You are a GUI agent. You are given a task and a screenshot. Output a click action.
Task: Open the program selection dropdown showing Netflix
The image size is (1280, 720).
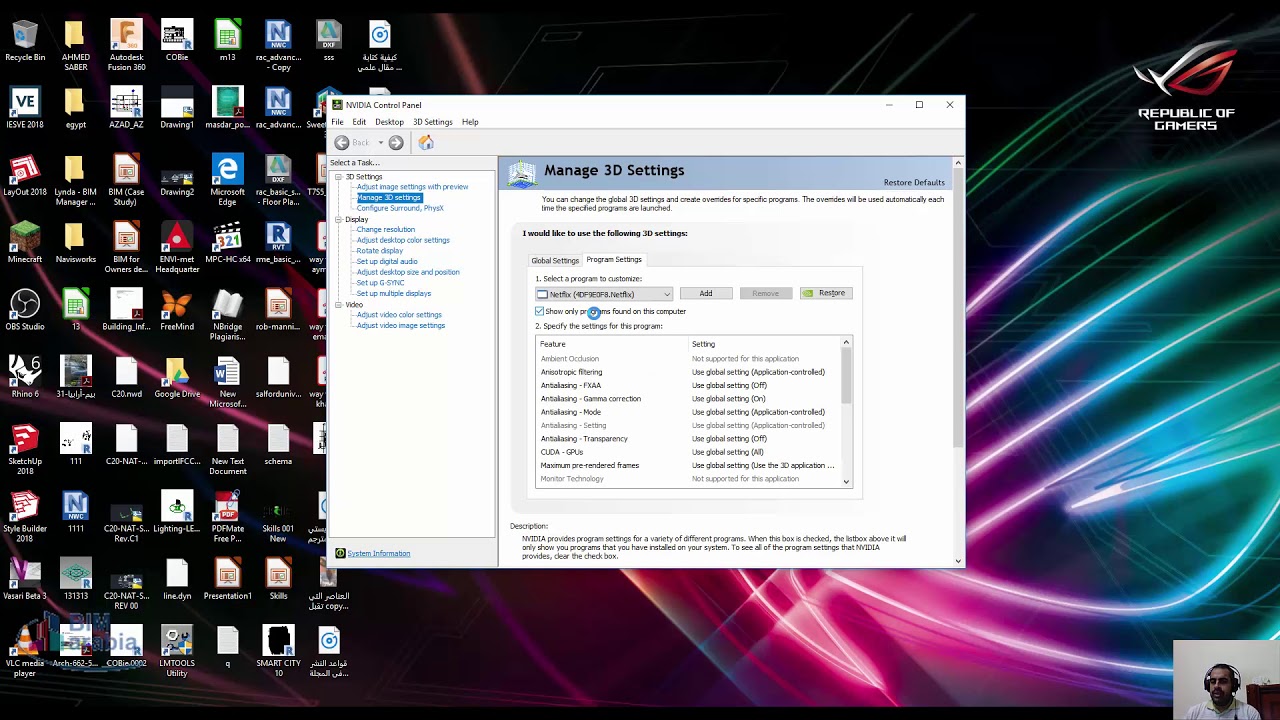pos(604,294)
